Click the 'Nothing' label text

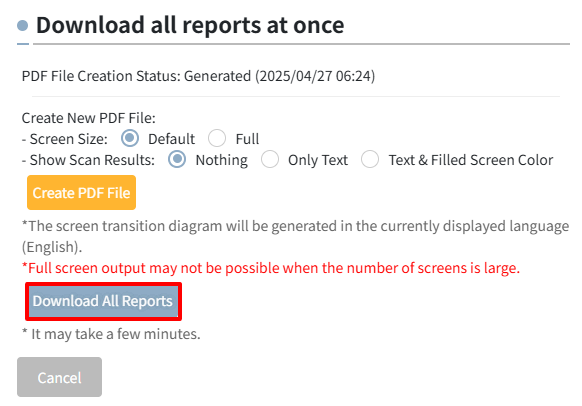tap(222, 160)
